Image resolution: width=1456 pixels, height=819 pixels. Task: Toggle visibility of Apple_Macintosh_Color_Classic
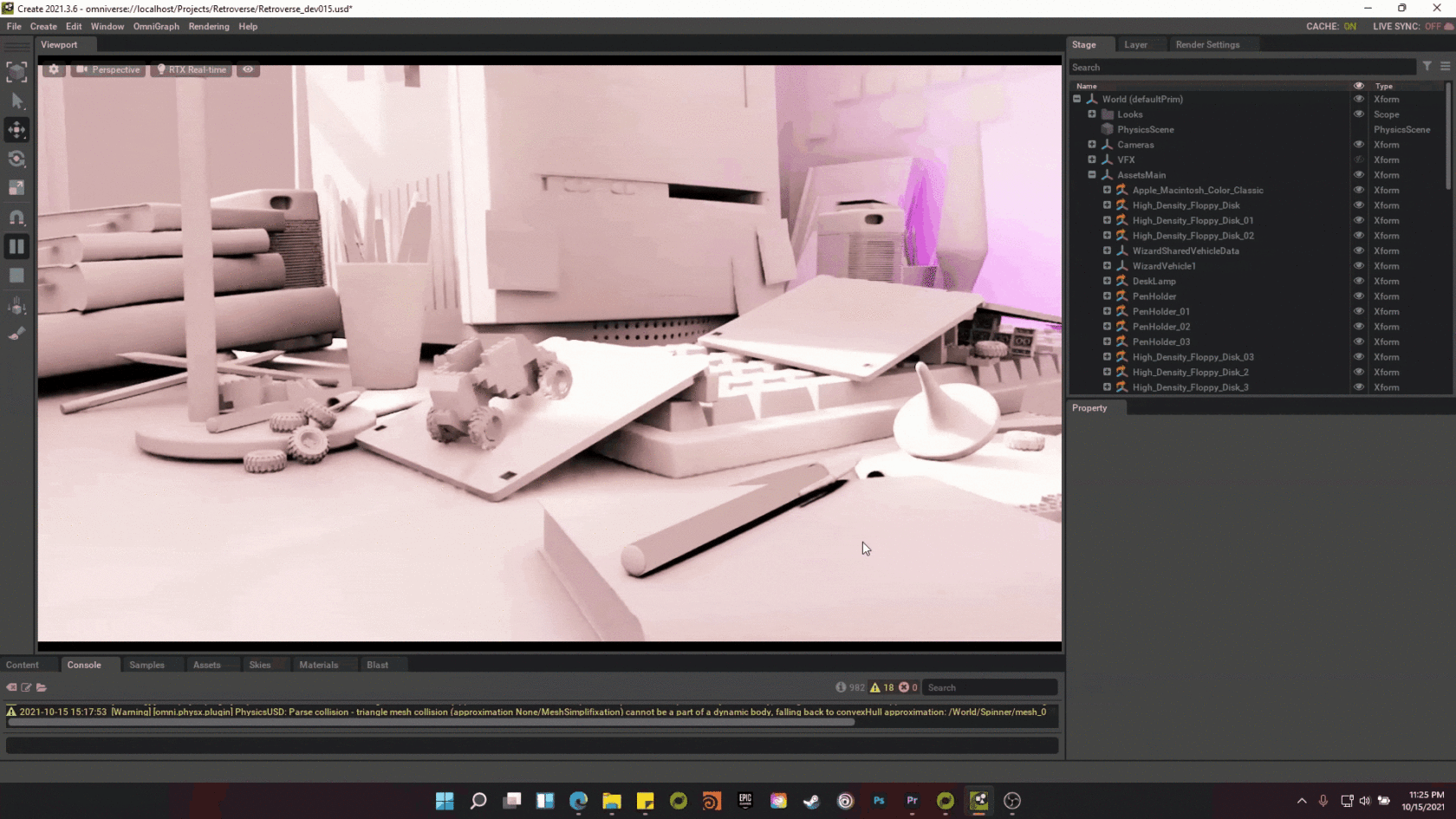(1358, 190)
